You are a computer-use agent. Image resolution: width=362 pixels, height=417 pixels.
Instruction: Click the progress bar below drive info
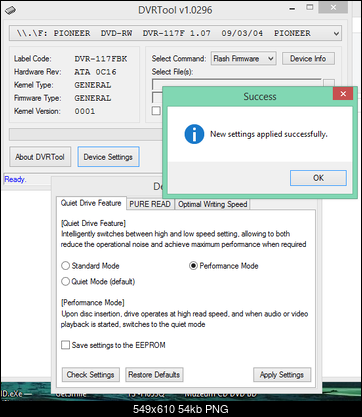tap(86, 135)
